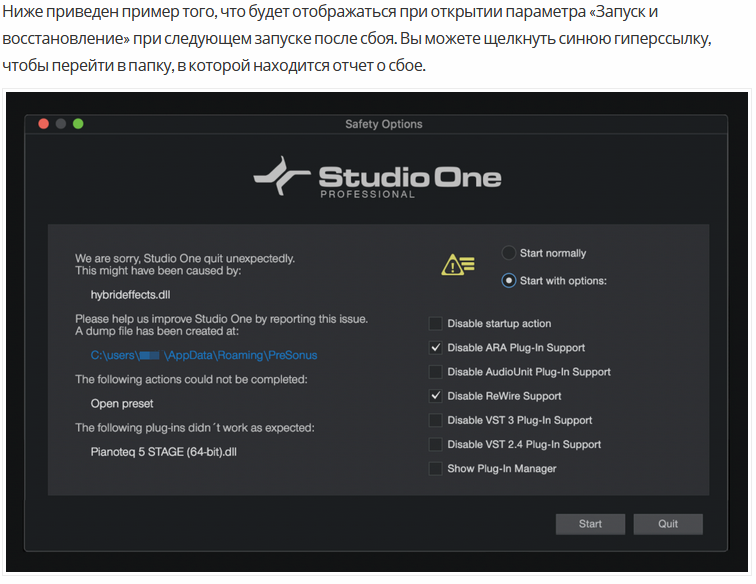
Task: Click 'A dump file has been created at' text
Action: 157,331
